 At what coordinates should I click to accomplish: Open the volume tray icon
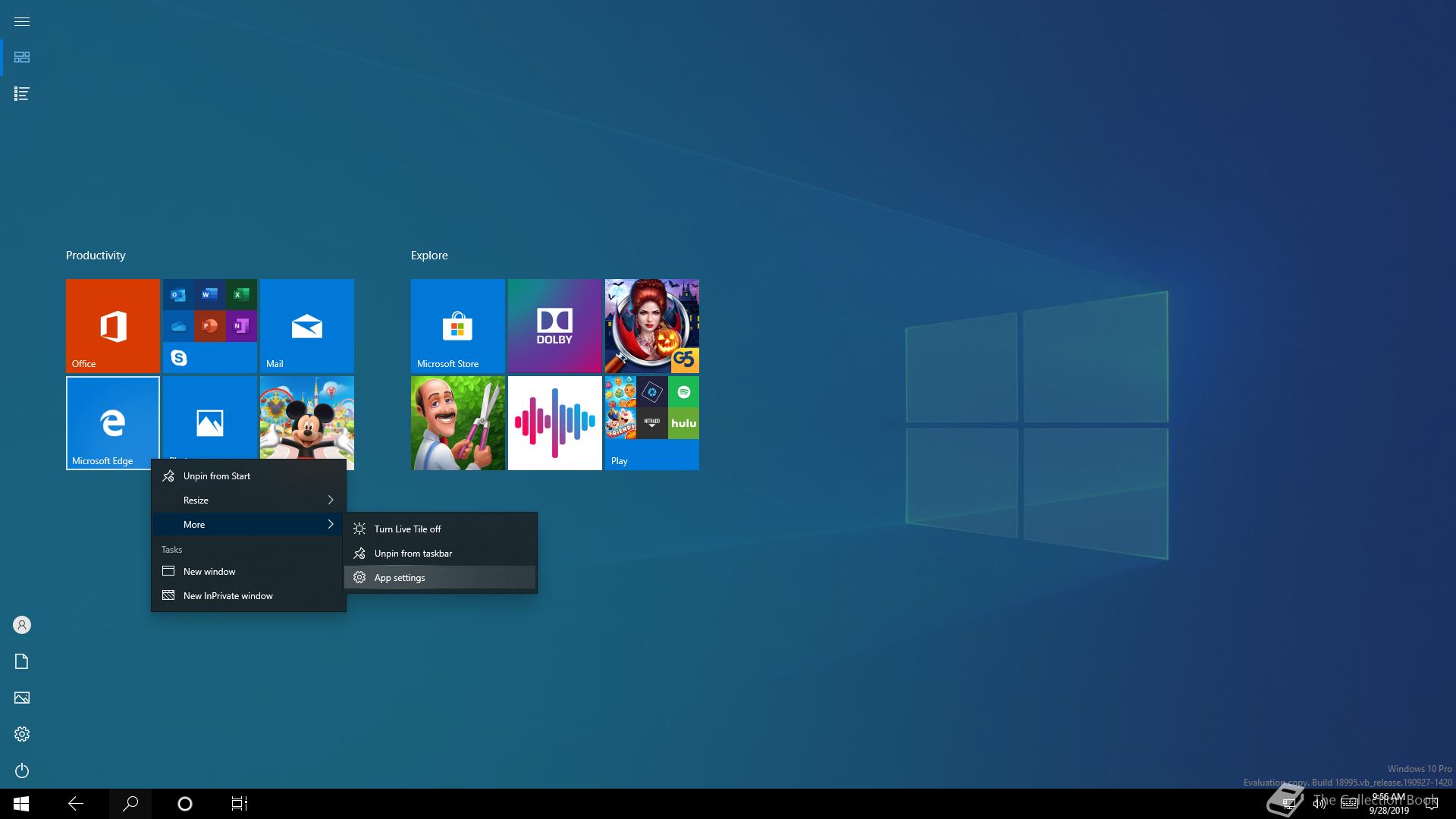point(1319,804)
